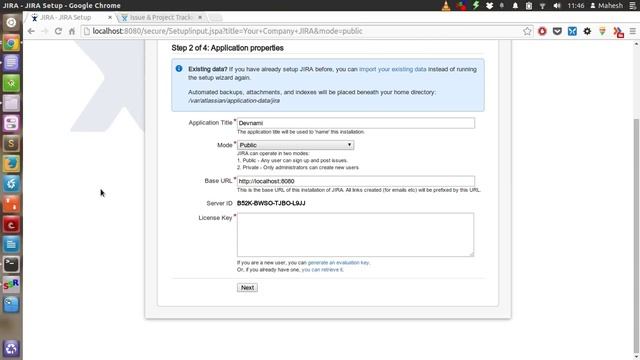Open the Chrome hamburger menu
Image resolution: width=640 pixels, height=360 pixels.
tap(633, 31)
